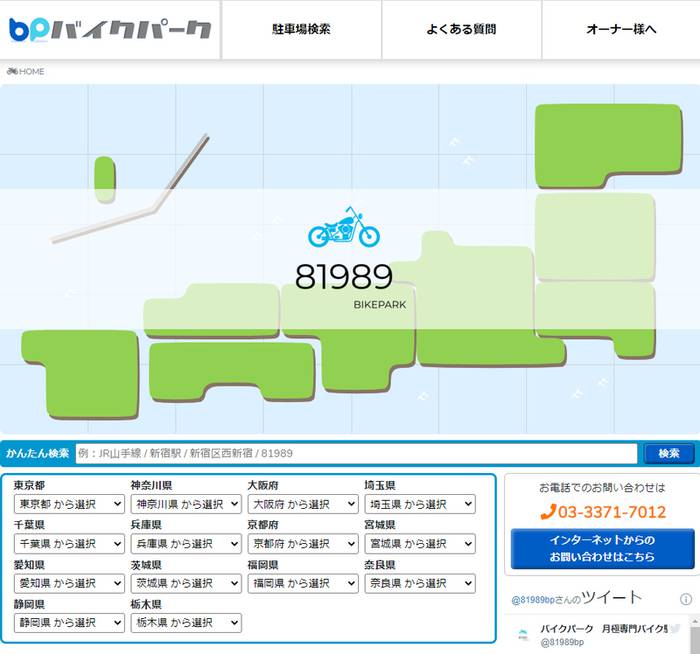Click the Okinawa island on the map
The height and width of the screenshot is (654, 700).
point(105,179)
